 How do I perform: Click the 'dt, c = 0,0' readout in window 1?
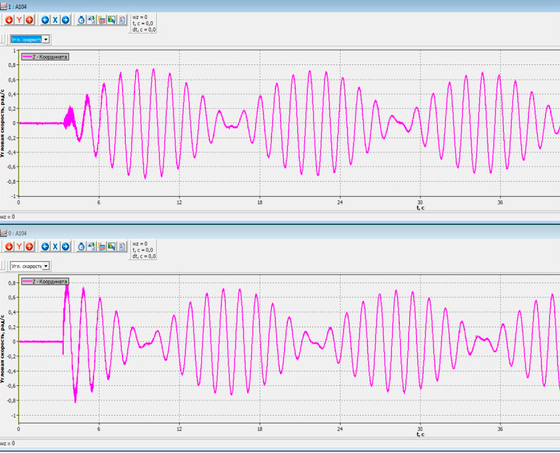pyautogui.click(x=144, y=30)
